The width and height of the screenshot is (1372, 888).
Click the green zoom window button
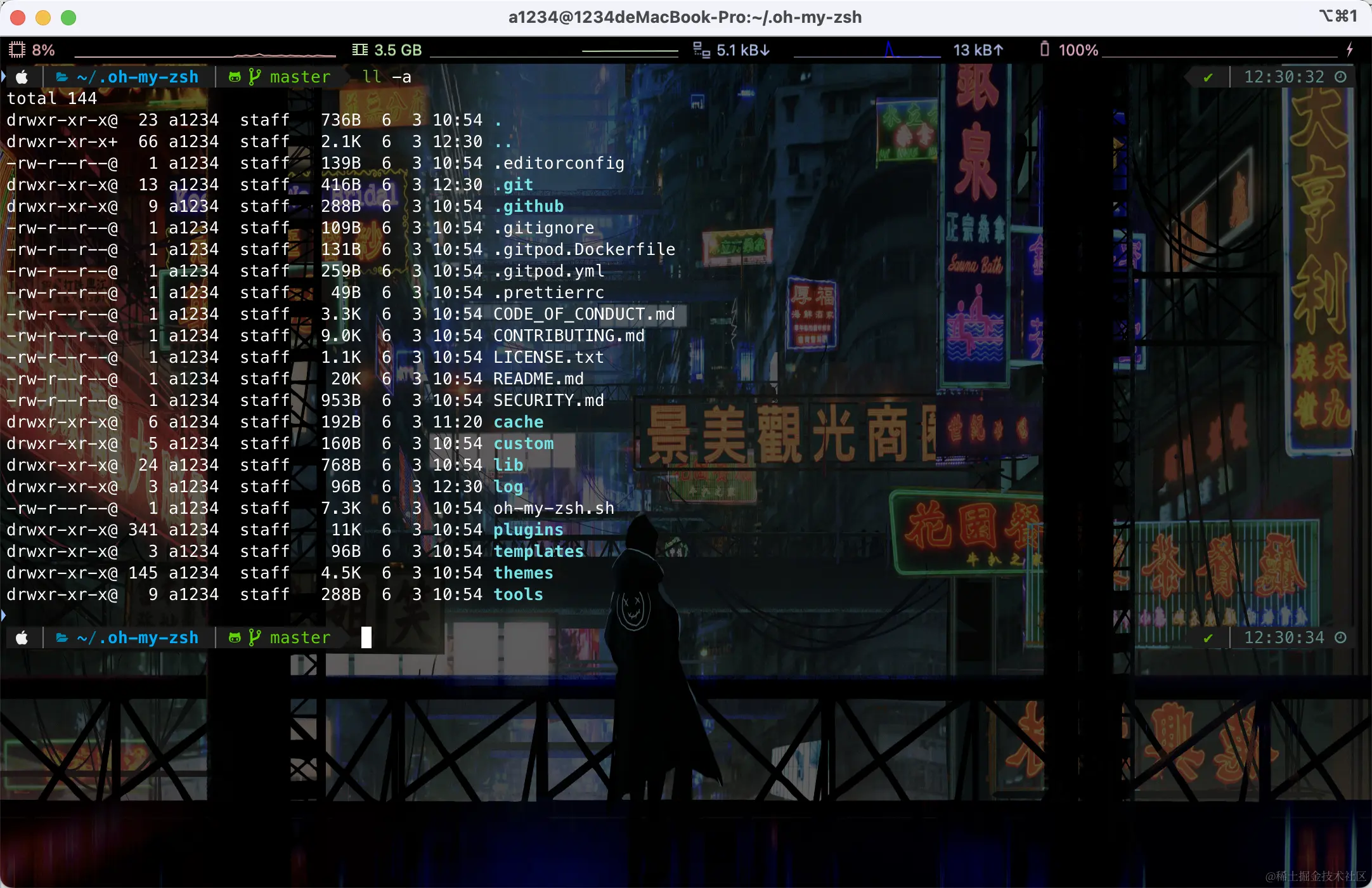[68, 18]
